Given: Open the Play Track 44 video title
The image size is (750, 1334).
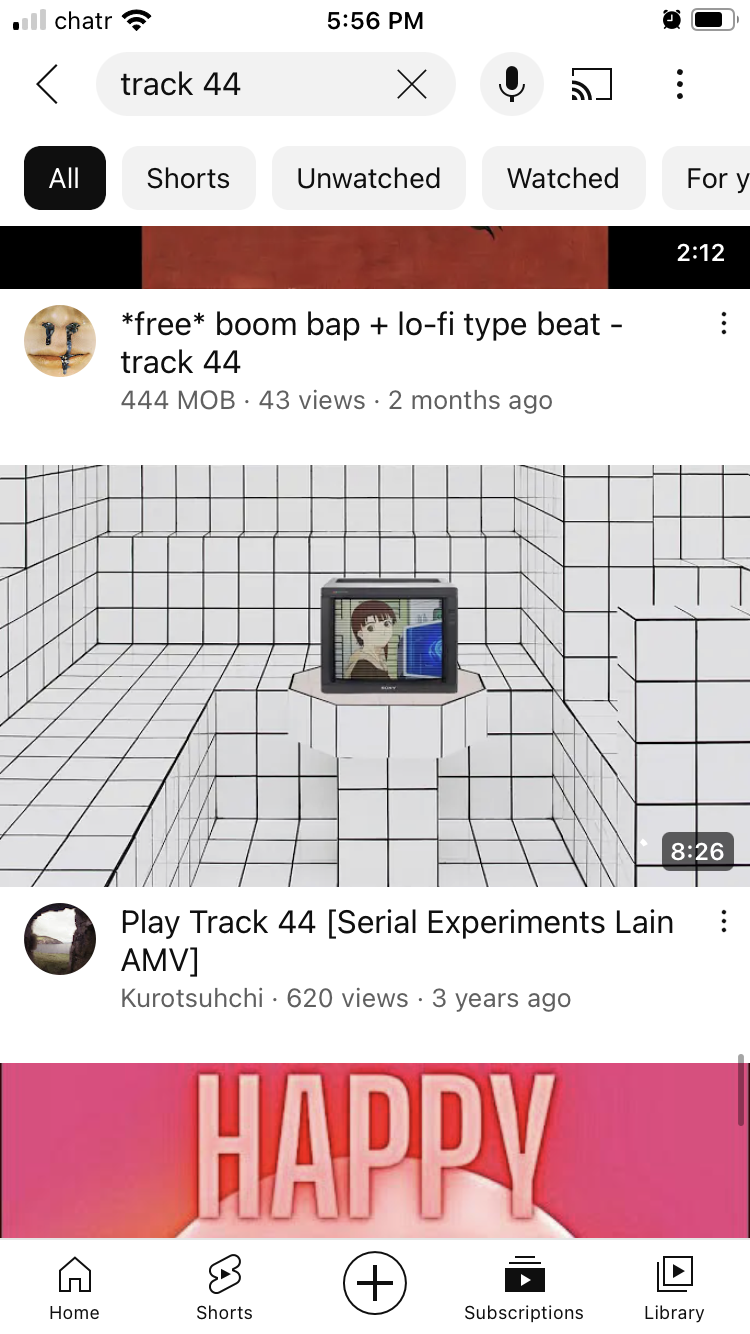Looking at the screenshot, I should pyautogui.click(x=397, y=940).
